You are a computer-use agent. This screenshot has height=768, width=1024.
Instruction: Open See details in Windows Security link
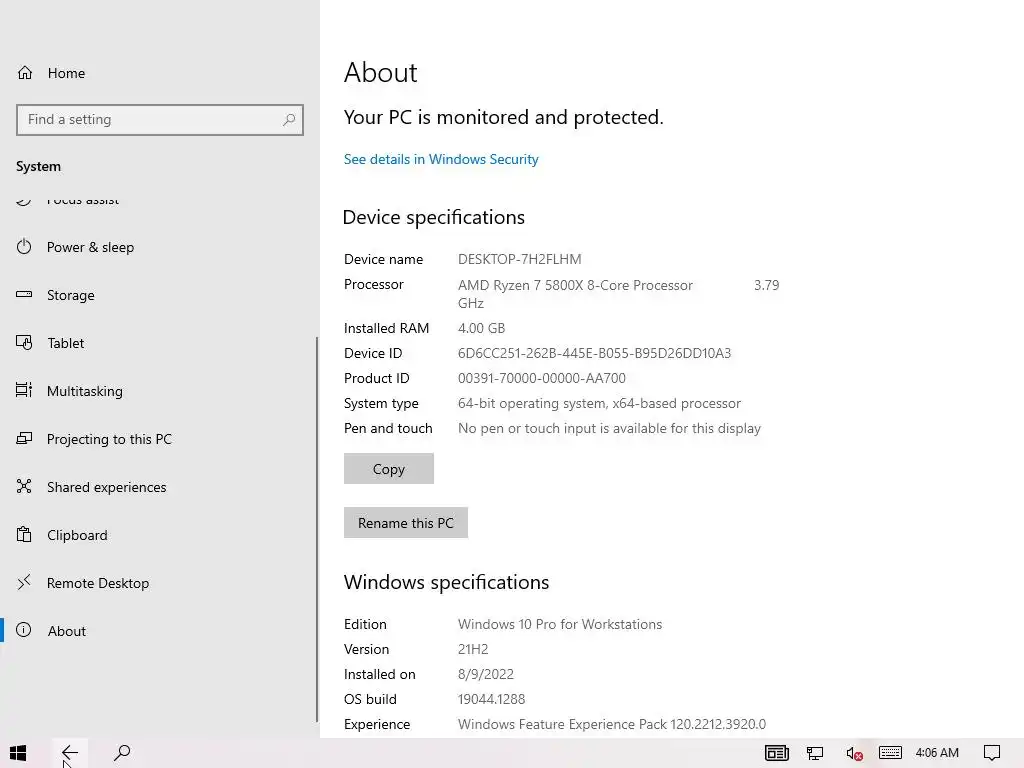[441, 159]
